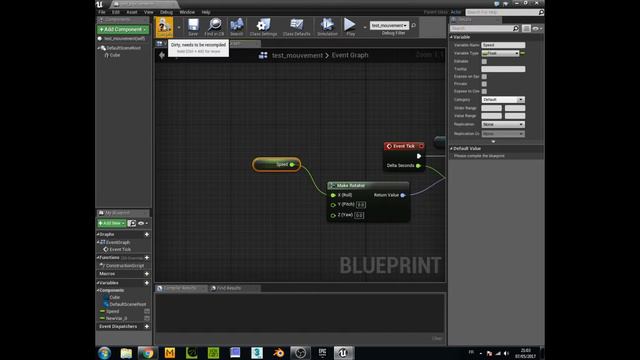The width and height of the screenshot is (640, 360).
Task: Click the search icon beside Add New
Action: pyautogui.click(x=132, y=223)
